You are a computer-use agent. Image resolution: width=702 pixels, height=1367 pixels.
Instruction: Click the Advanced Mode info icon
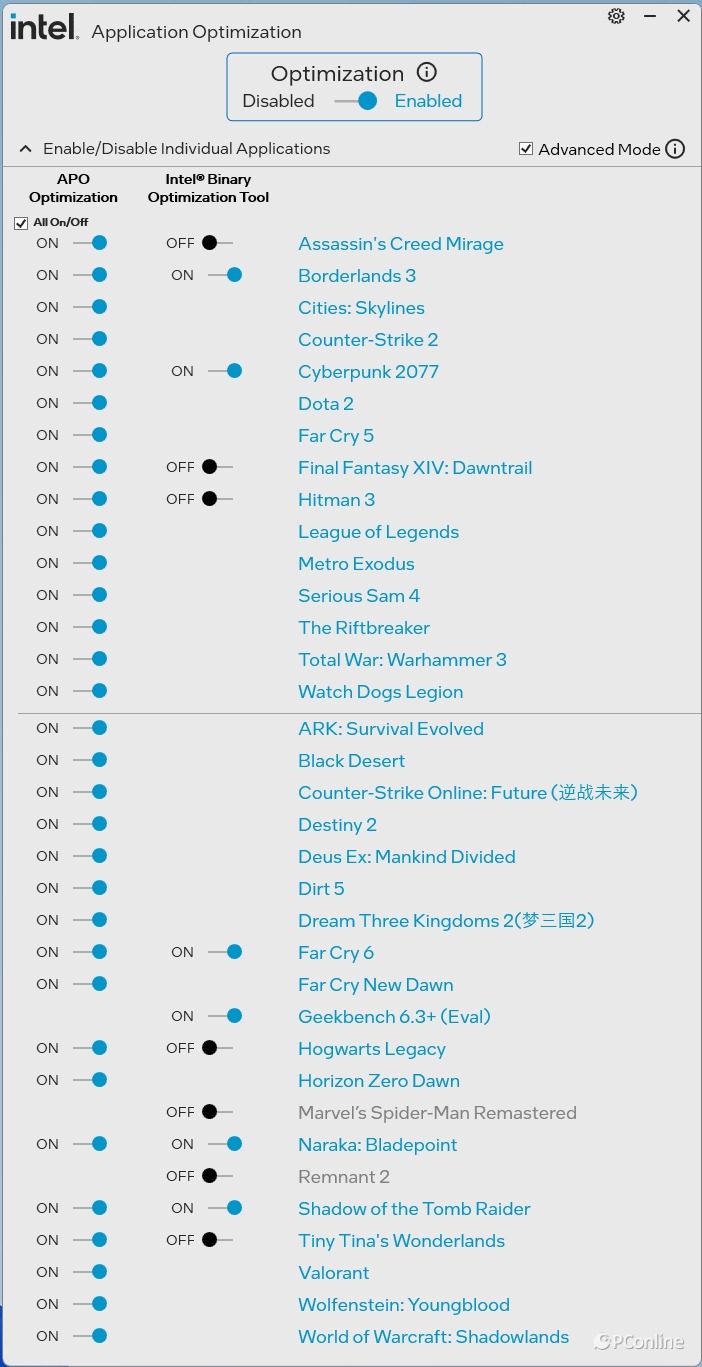[675, 149]
